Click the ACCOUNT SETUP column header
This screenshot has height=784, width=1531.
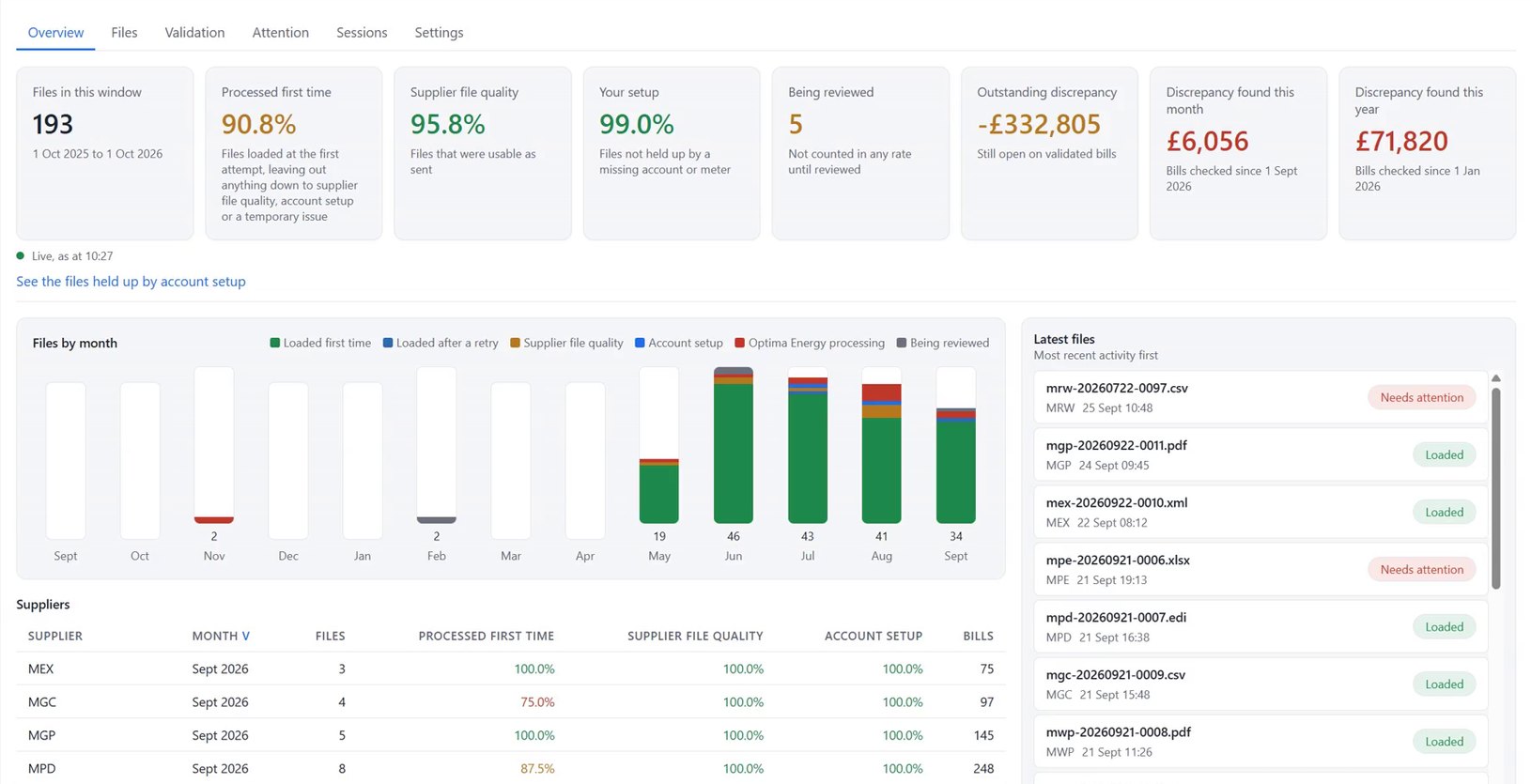[874, 636]
